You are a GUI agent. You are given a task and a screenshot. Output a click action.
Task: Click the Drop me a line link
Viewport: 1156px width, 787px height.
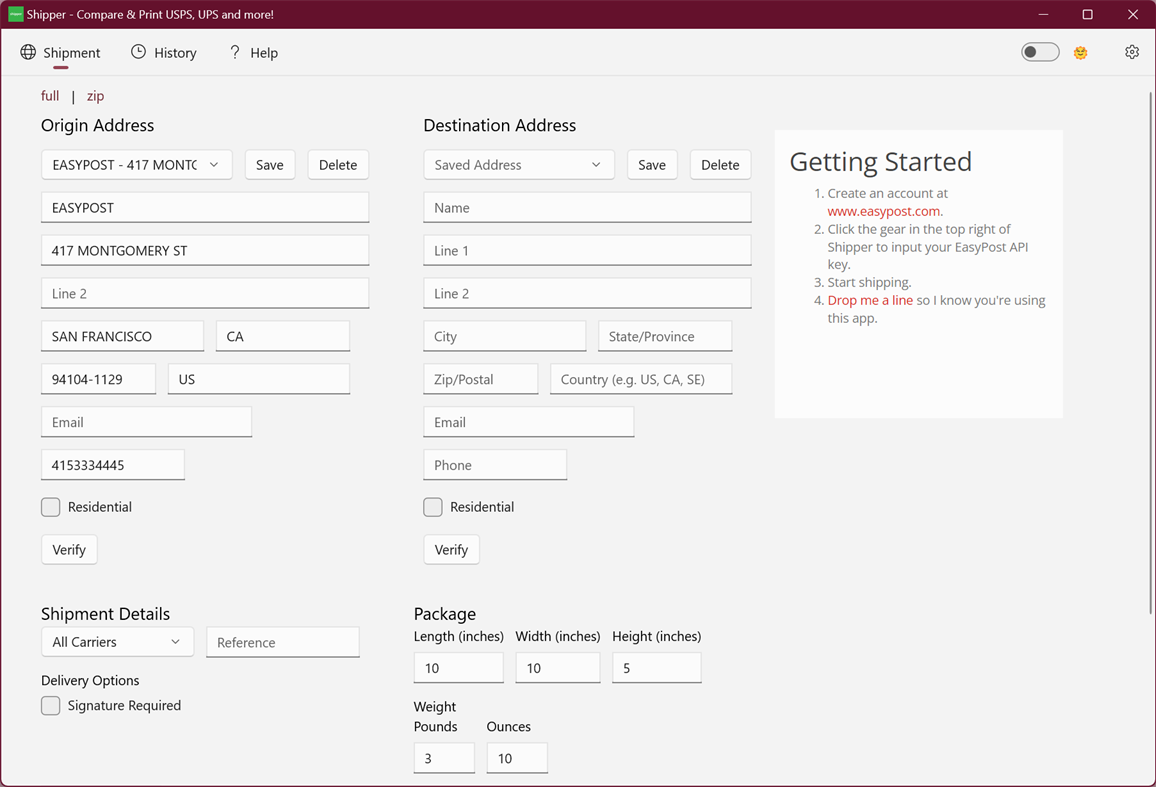(x=869, y=300)
